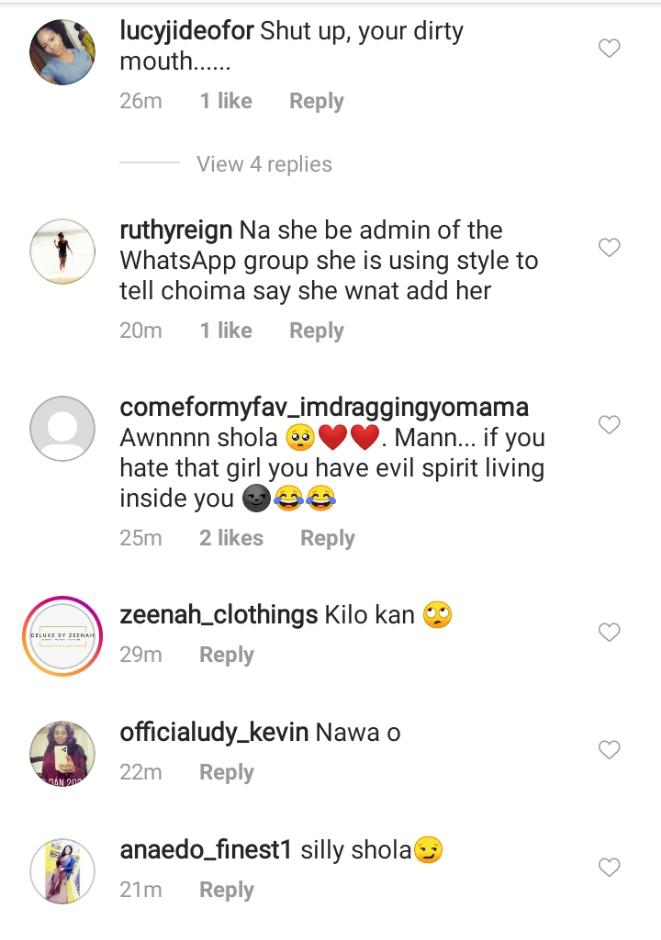Like zeenah_clothings' Kilo kan comment
The image size is (661, 940).
[609, 632]
